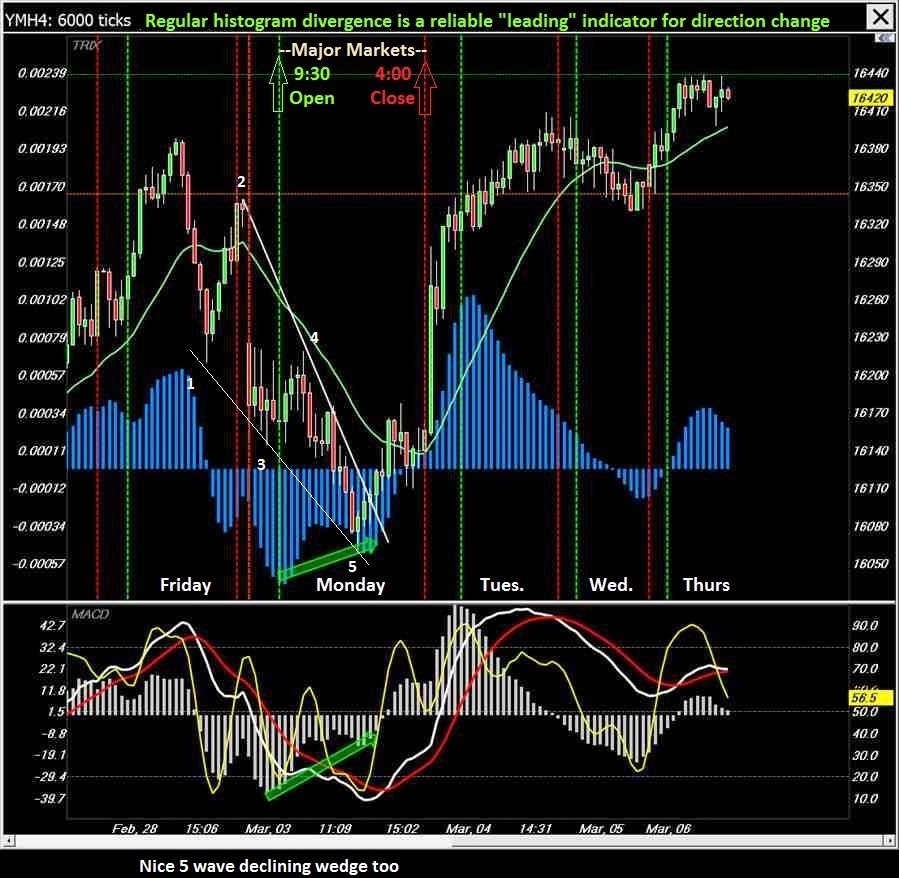Click the 'Friday' day label
This screenshot has height=878, width=899.
[x=186, y=585]
